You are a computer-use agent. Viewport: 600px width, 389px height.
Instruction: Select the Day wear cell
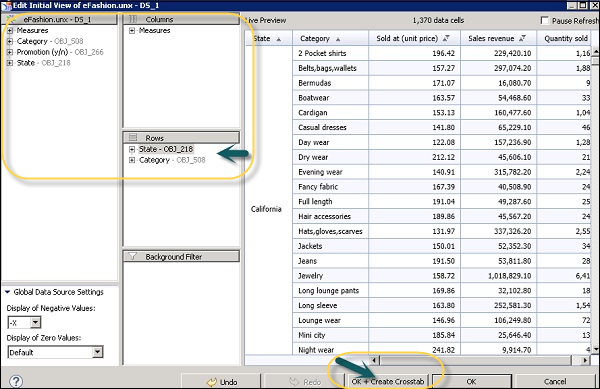(x=330, y=142)
